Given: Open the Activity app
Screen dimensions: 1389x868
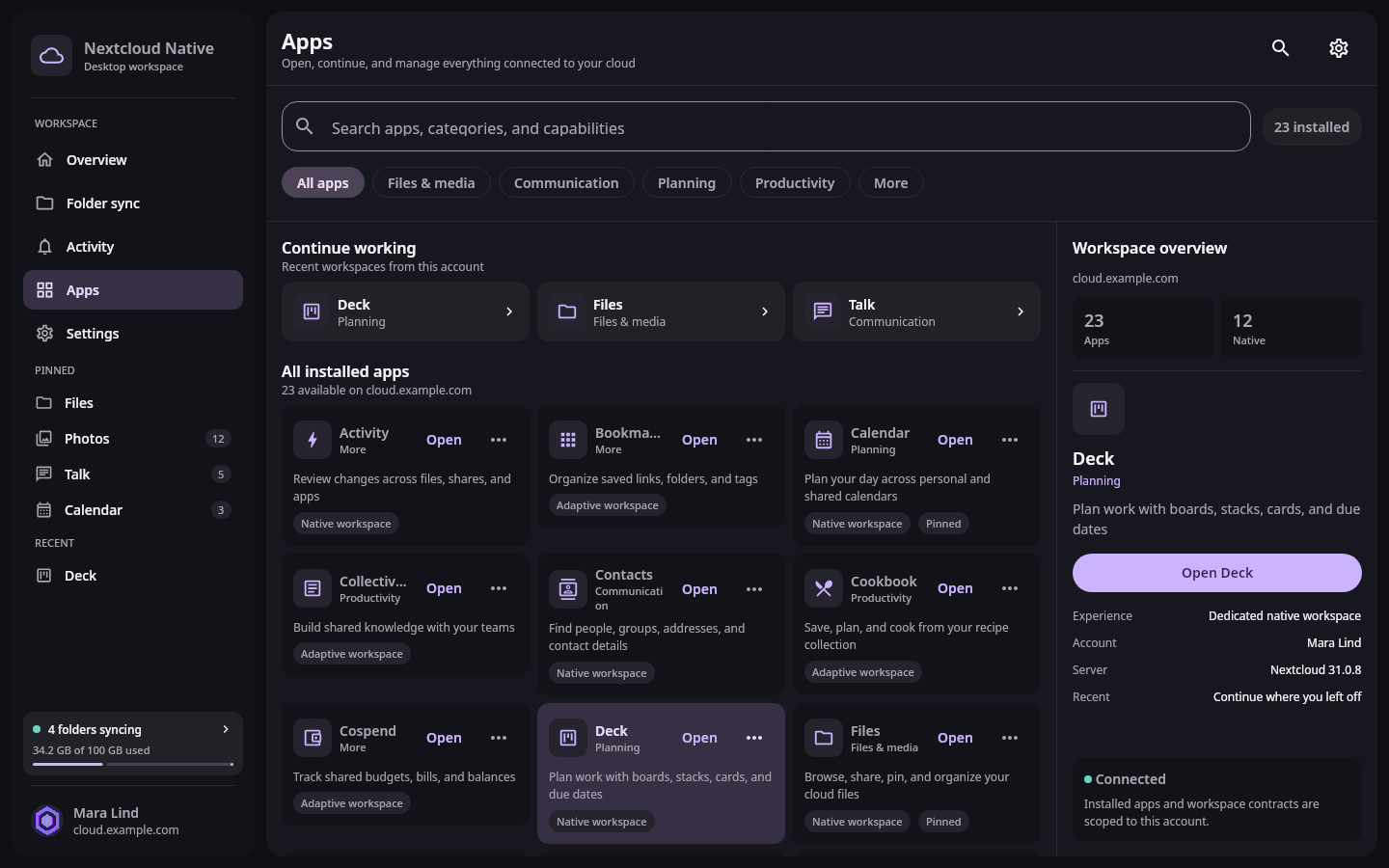Looking at the screenshot, I should point(444,440).
